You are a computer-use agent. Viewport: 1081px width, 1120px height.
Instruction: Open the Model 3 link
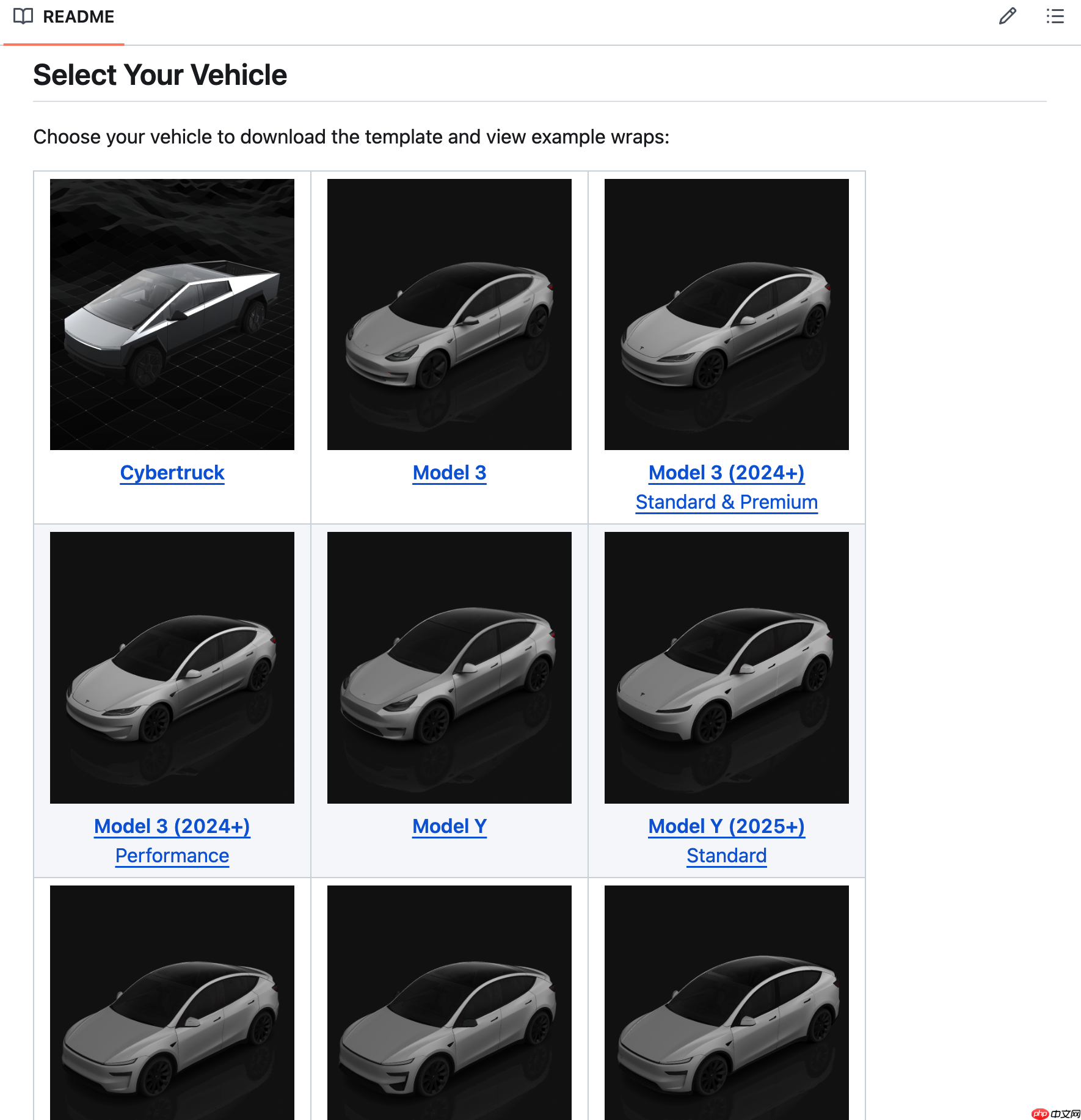click(450, 473)
